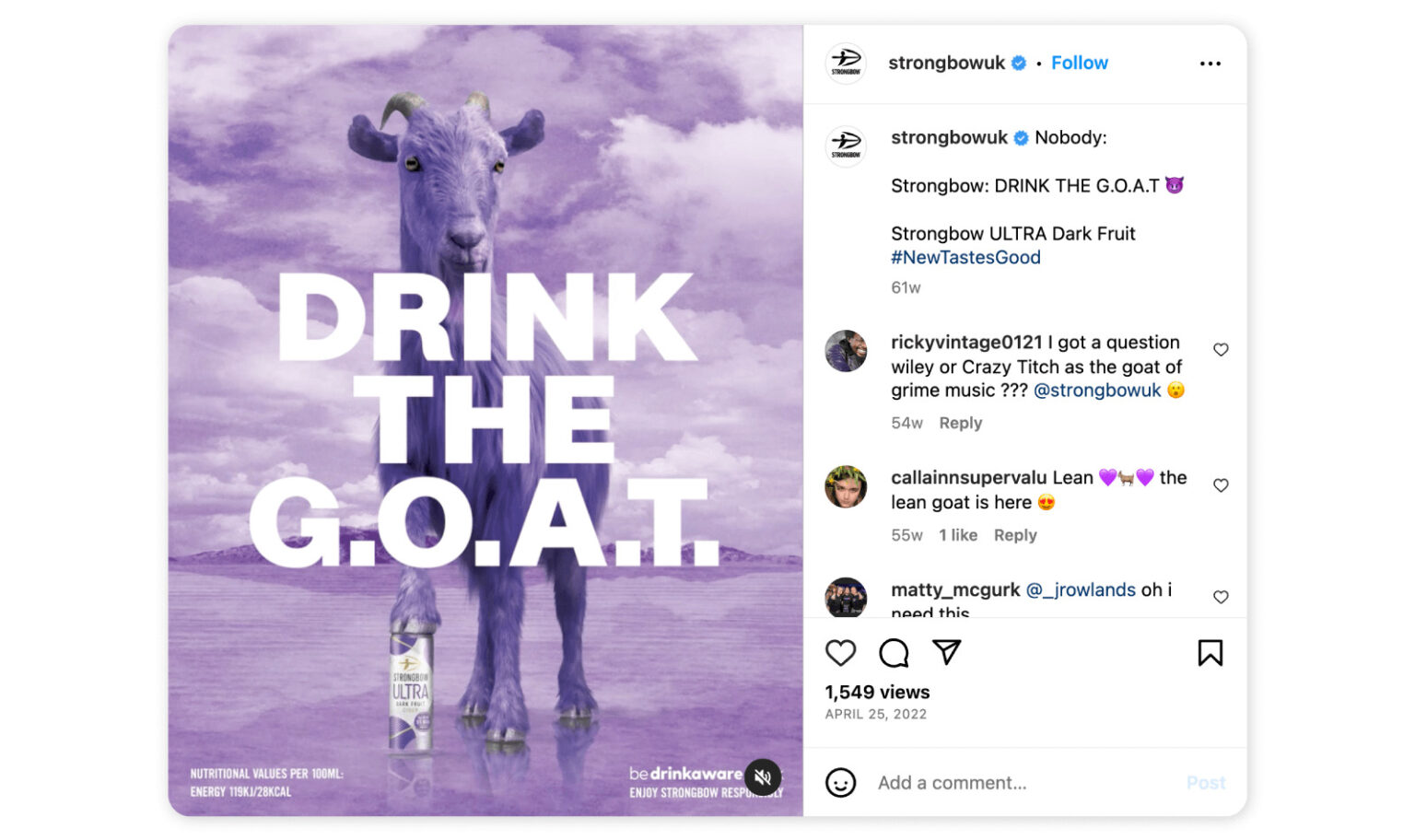1415x840 pixels.
Task: Open the three-dot more options menu
Action: (x=1210, y=64)
